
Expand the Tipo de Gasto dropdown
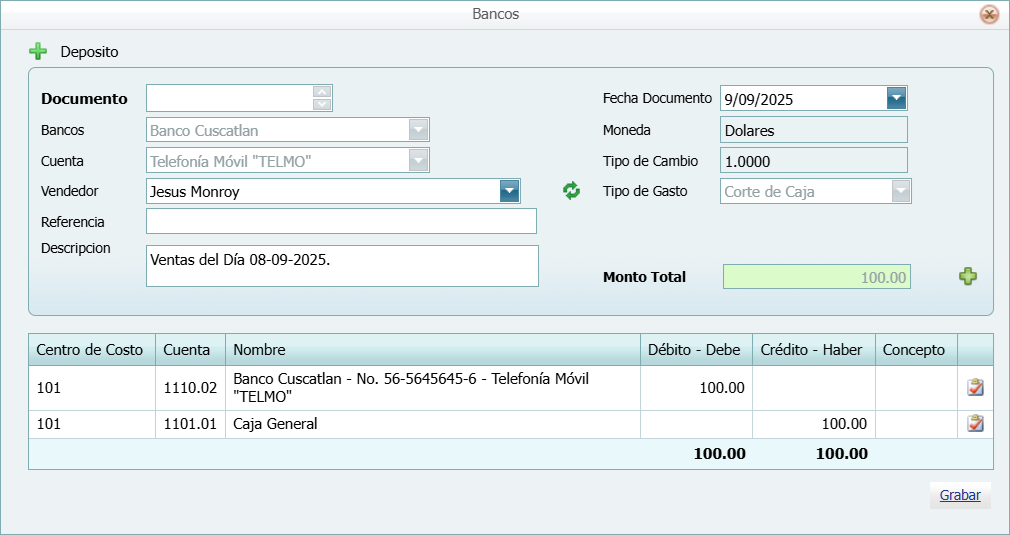[901, 191]
